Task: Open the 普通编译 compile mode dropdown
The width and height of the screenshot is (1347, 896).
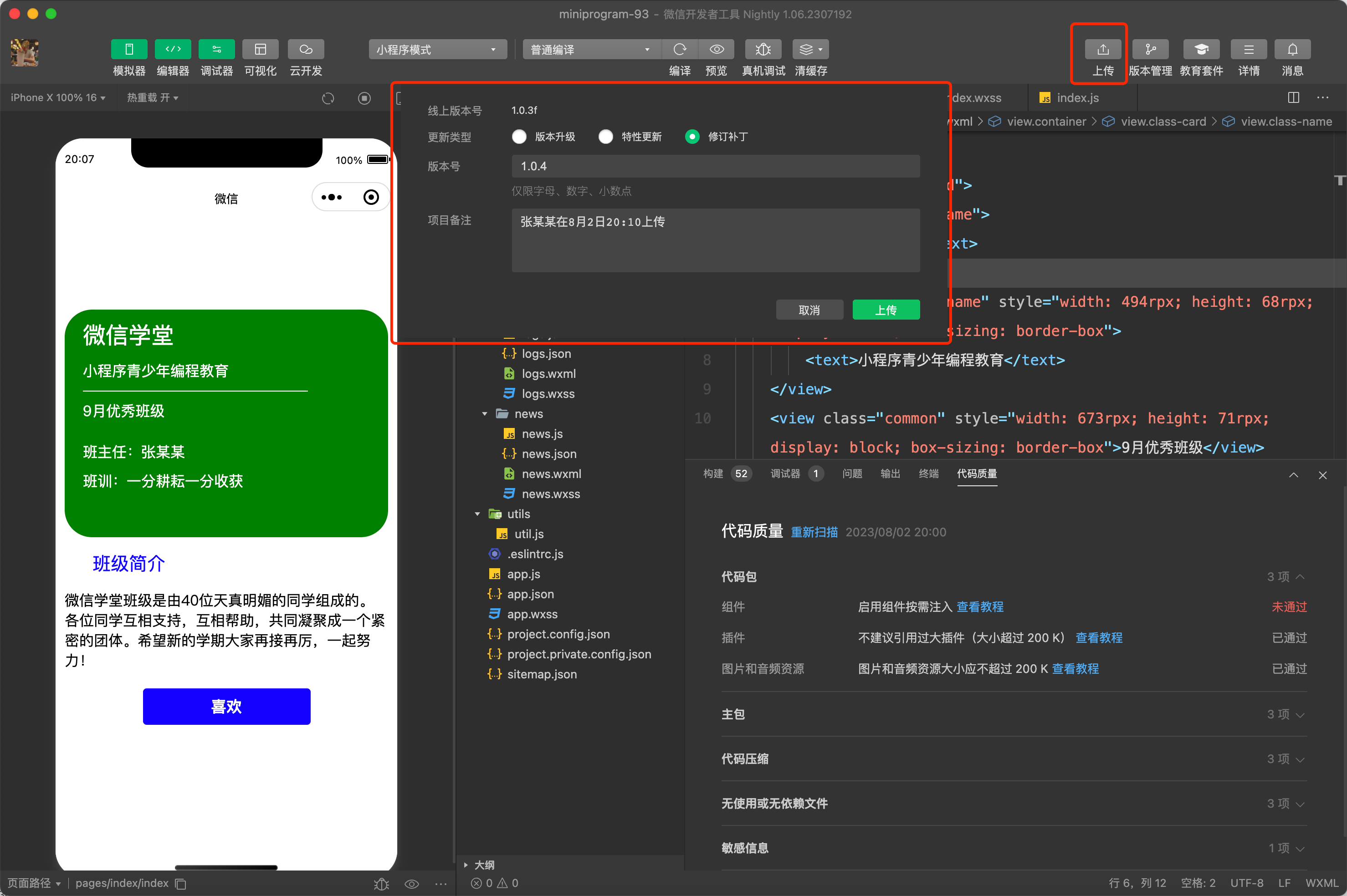Action: tap(591, 49)
